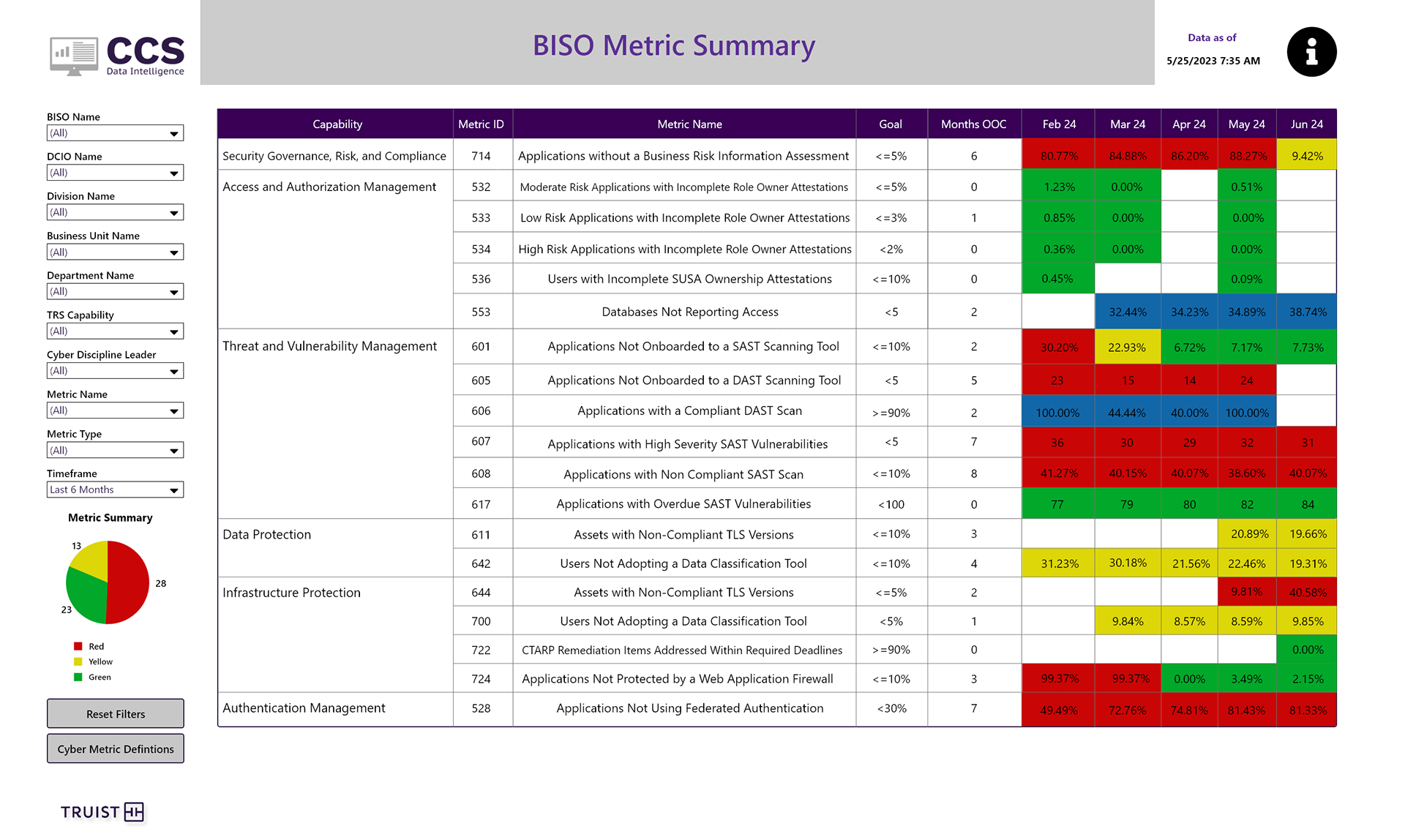Change the Timeframe from Last 6 Months
This screenshot has height=840, width=1405.
click(x=115, y=490)
